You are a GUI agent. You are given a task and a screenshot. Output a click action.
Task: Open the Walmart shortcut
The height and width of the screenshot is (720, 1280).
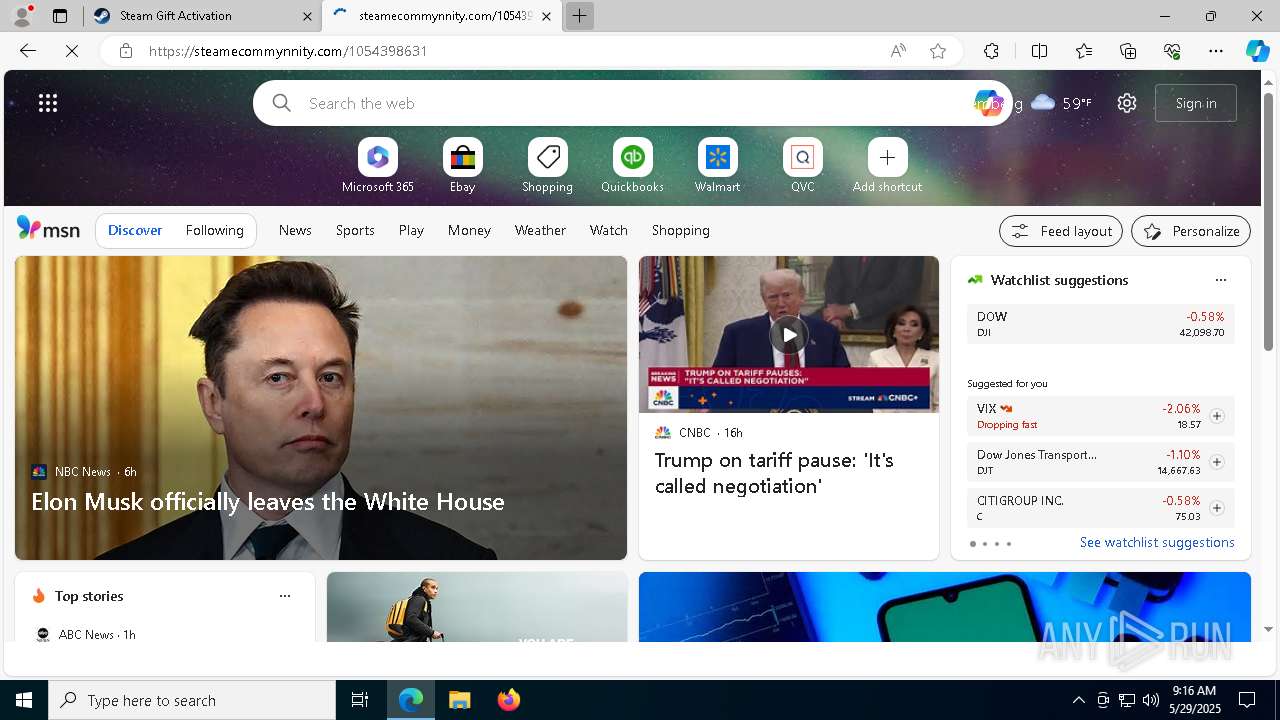718,166
